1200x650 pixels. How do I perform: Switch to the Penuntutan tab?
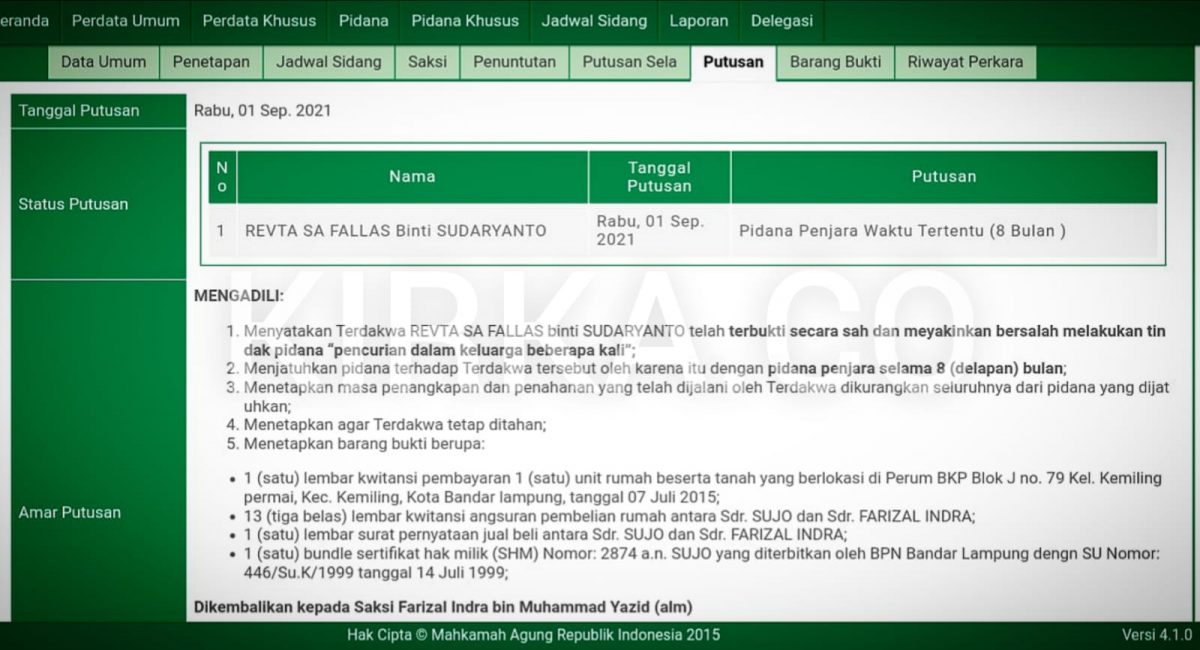514,62
